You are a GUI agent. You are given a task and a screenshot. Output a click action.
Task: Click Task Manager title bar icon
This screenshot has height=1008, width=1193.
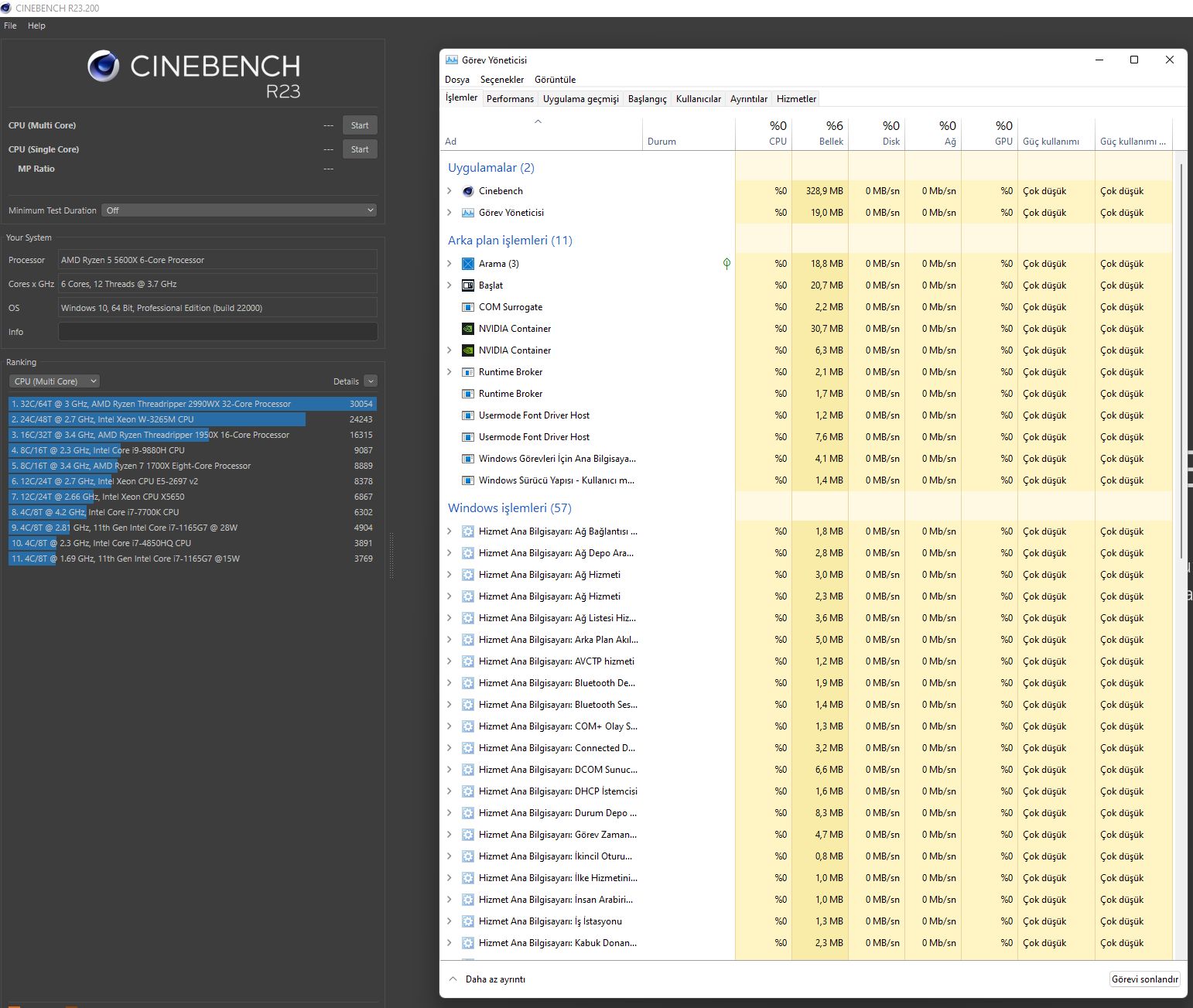coord(452,60)
